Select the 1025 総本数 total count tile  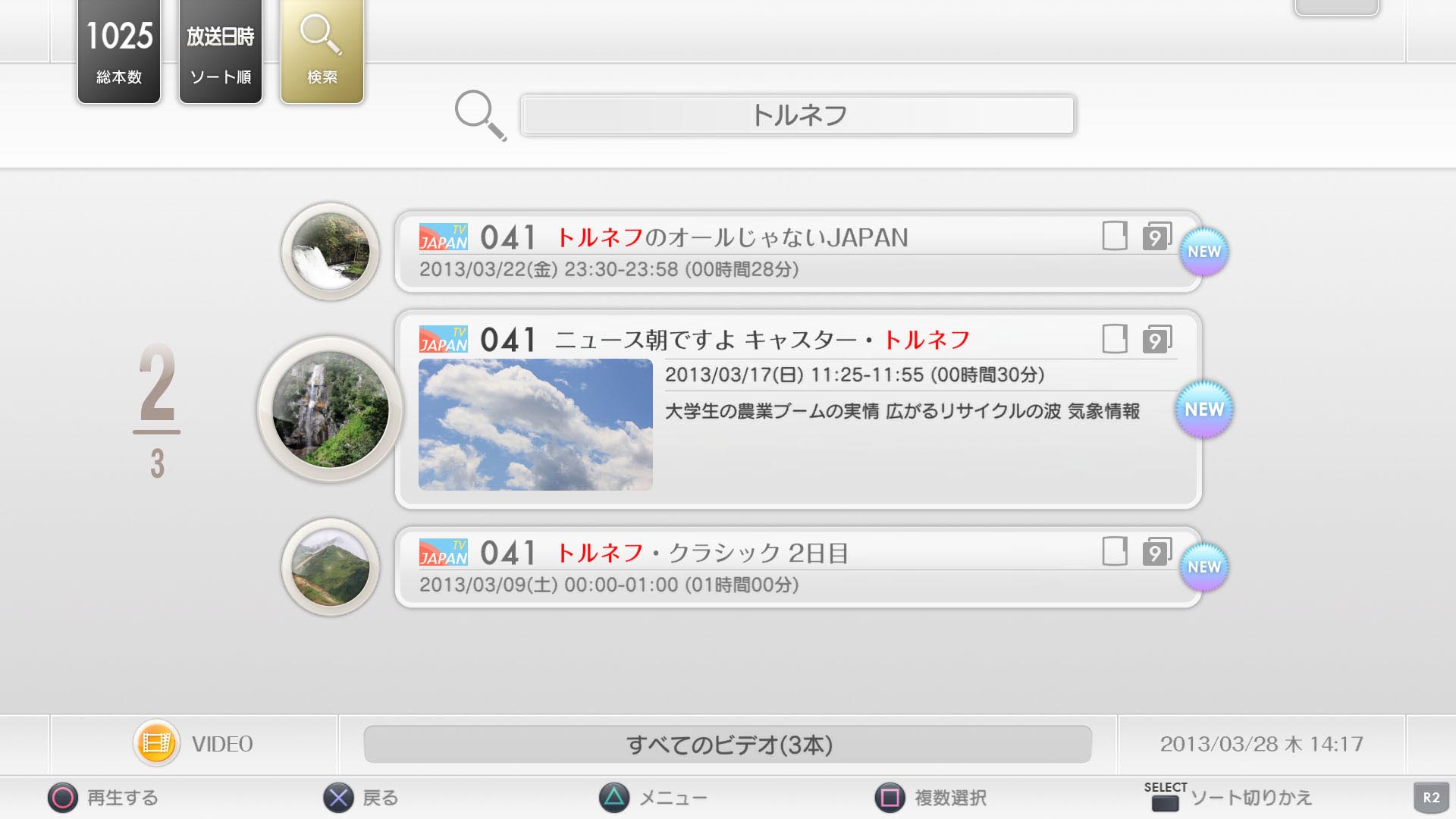coord(119,52)
